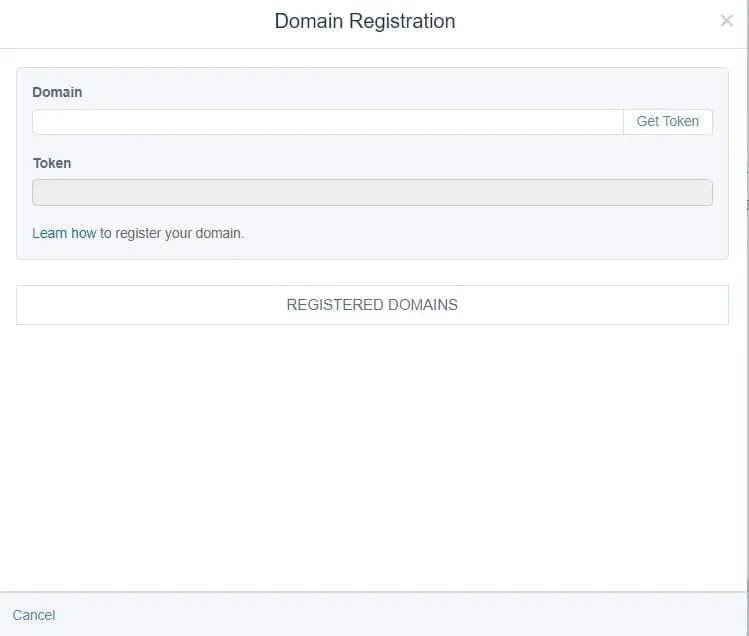
Task: Cancel the domain registration dialog
Action: pos(34,615)
